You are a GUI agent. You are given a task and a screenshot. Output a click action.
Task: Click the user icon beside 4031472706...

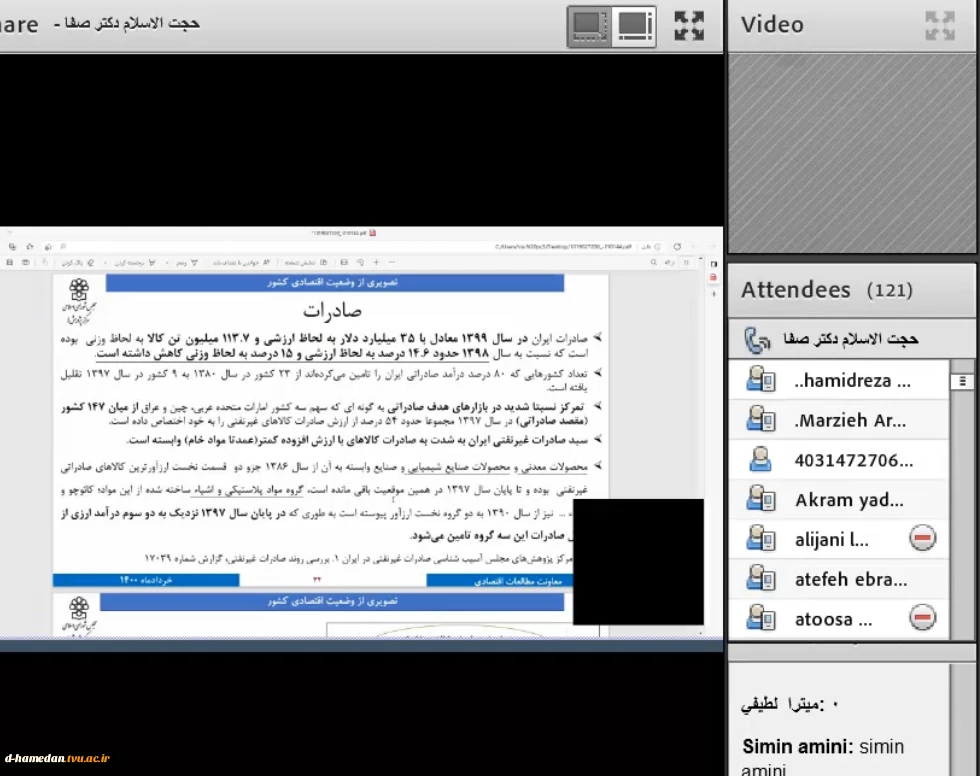(x=760, y=460)
